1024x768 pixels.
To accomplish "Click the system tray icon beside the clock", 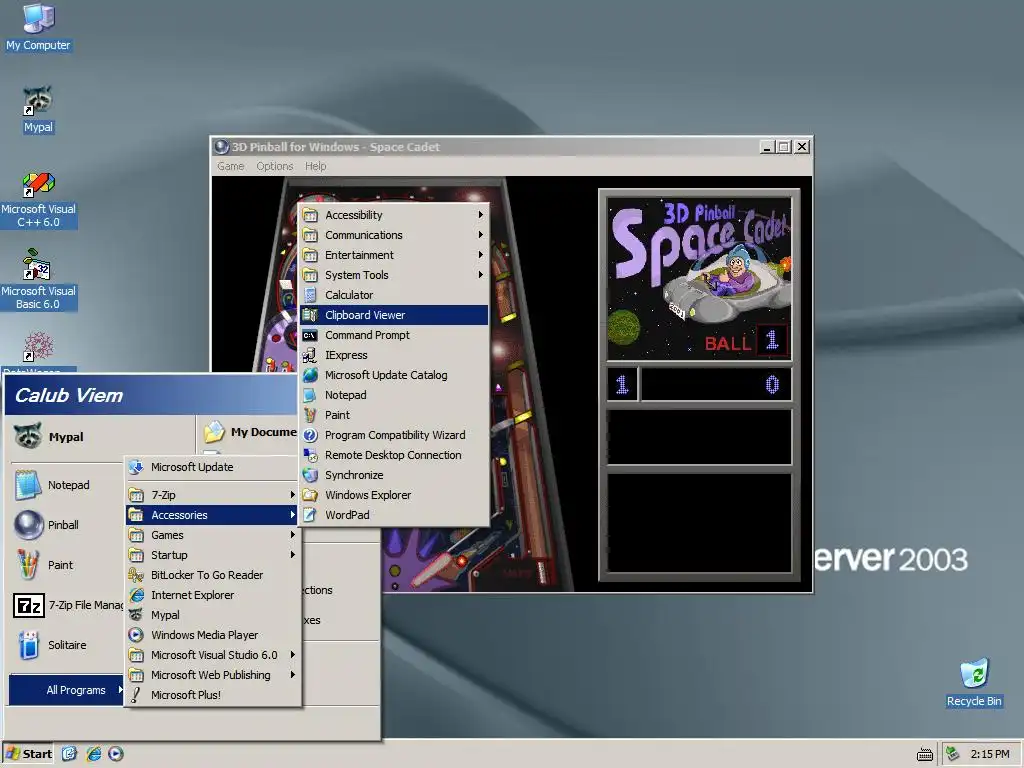I will (953, 754).
